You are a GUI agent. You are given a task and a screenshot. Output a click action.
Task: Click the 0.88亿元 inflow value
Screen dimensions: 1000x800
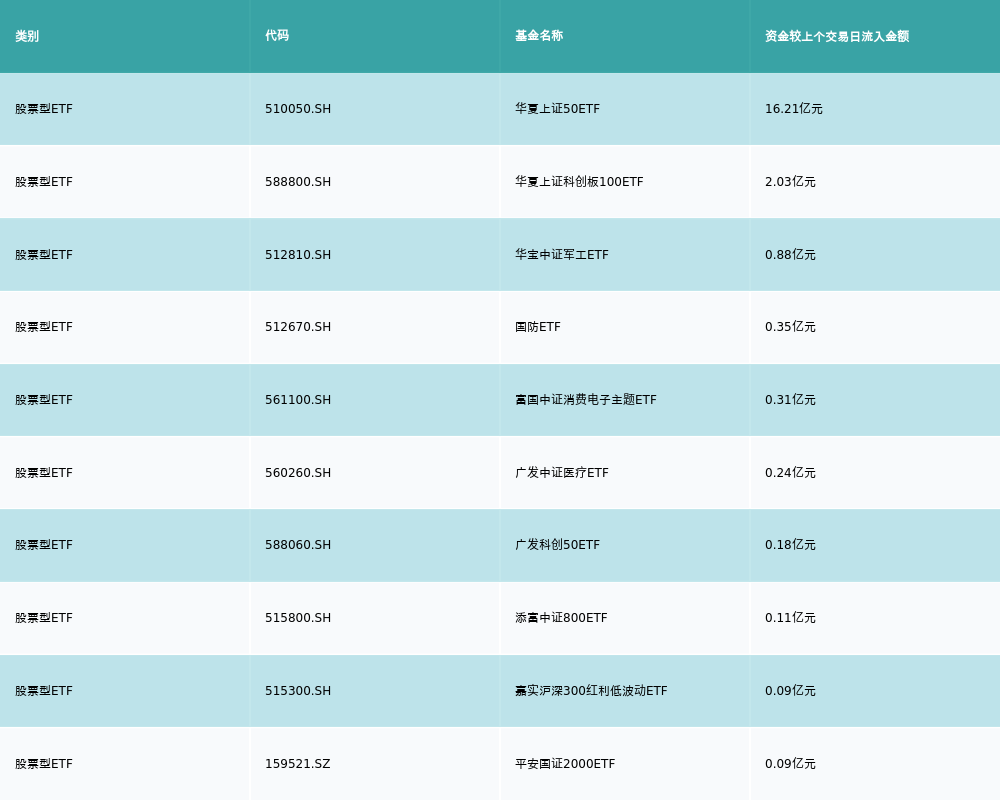click(790, 255)
